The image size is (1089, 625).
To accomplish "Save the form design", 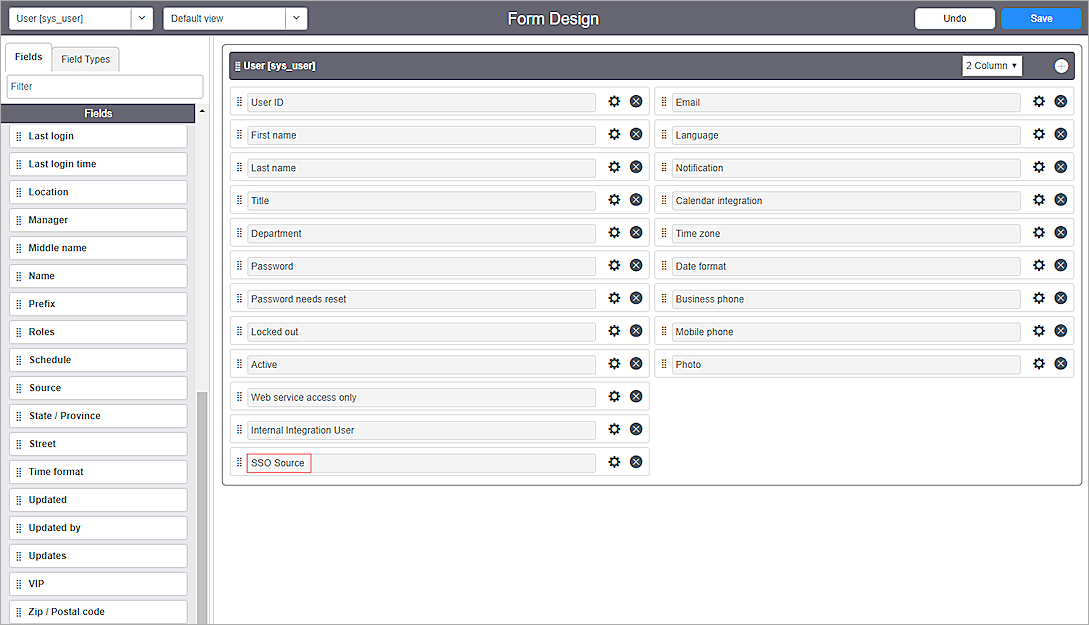I will point(1041,18).
